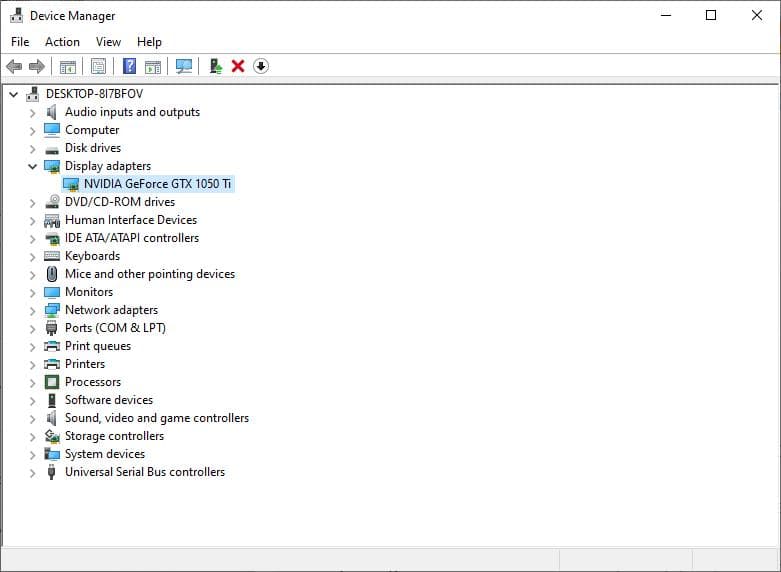This screenshot has height=572, width=781.
Task: Select the Universal Serial Bus controllers item
Action: point(145,472)
